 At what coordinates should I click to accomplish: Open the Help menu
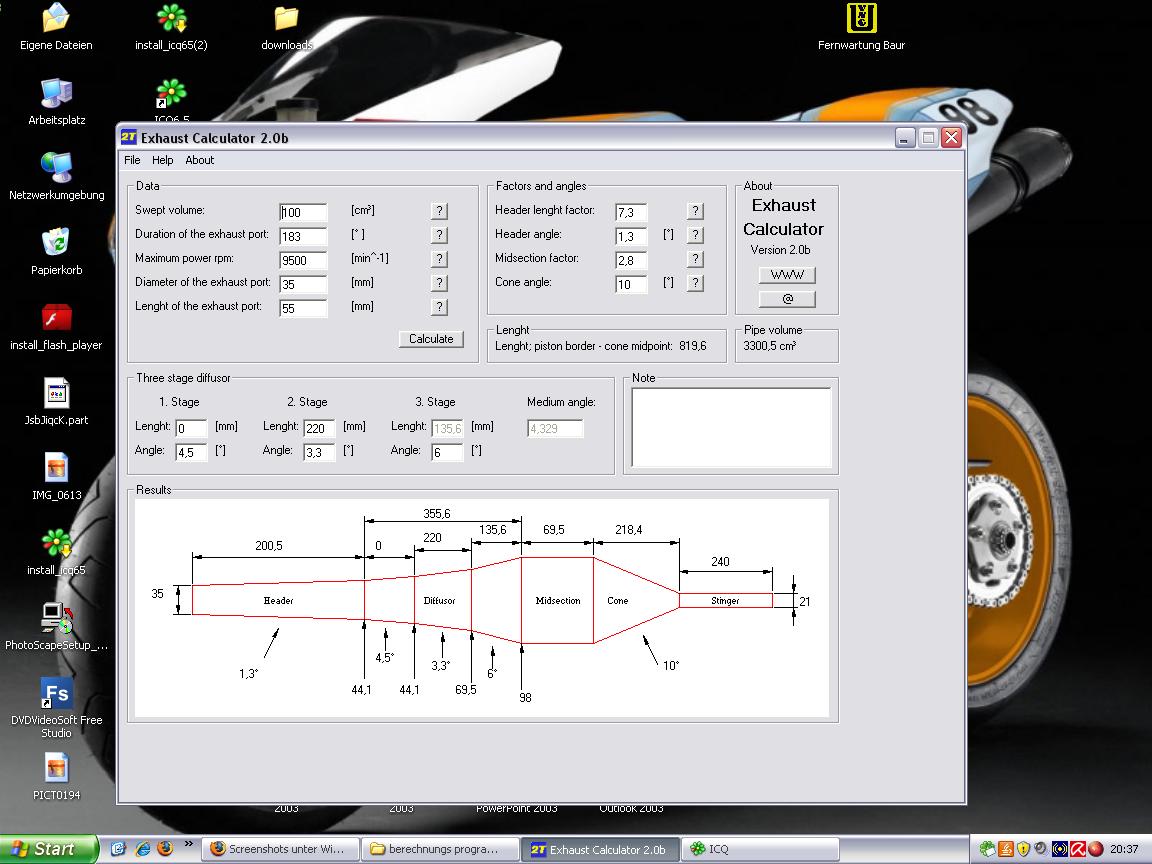[162, 160]
